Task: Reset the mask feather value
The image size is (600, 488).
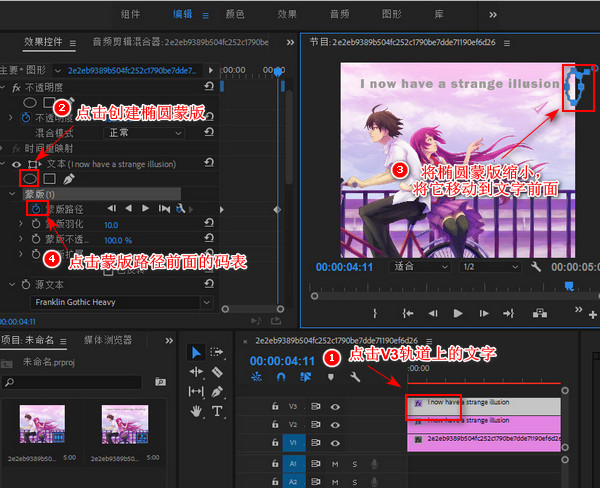Action: (x=209, y=223)
